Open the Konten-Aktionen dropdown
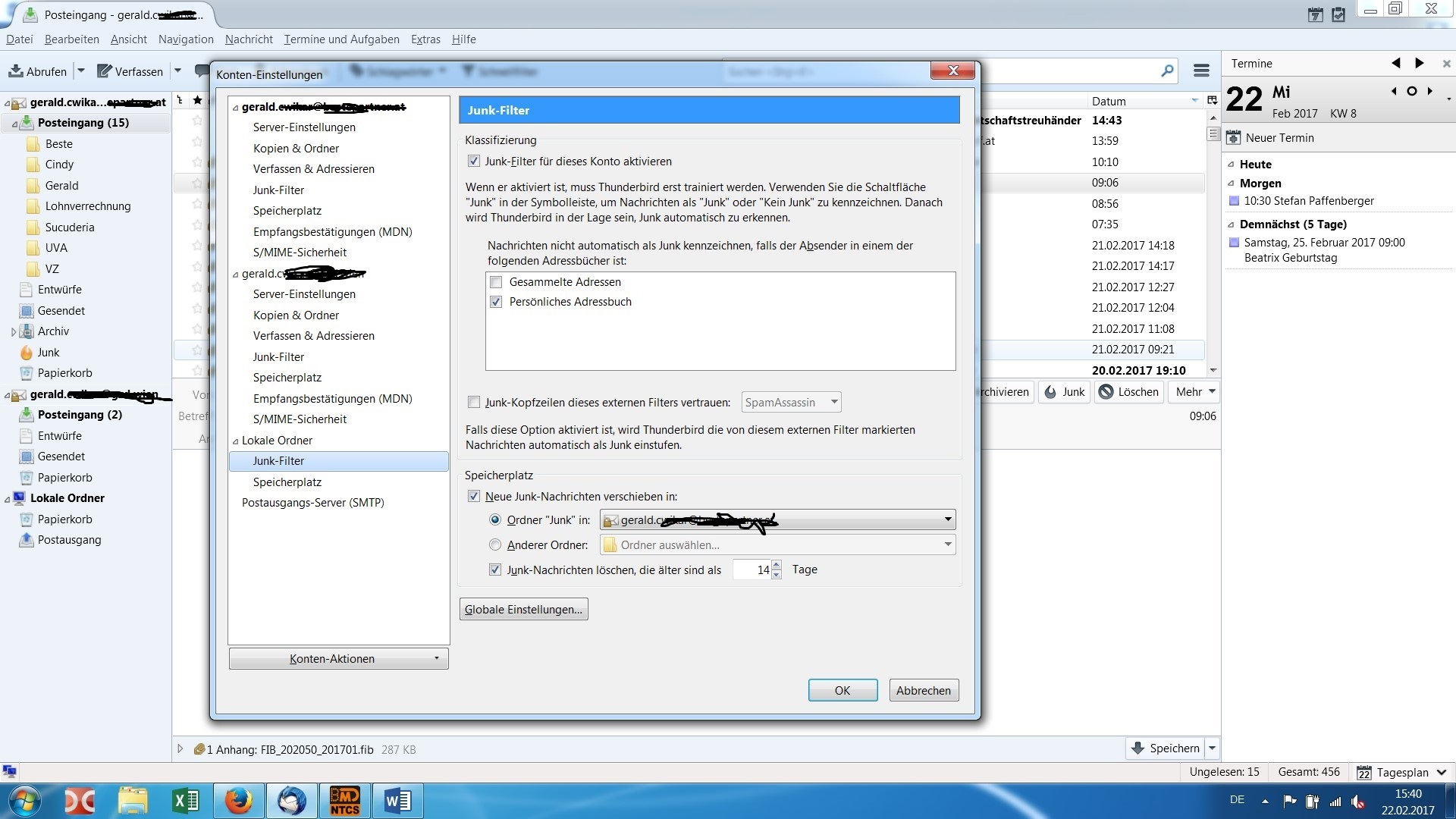This screenshot has width=1456, height=819. [x=338, y=659]
